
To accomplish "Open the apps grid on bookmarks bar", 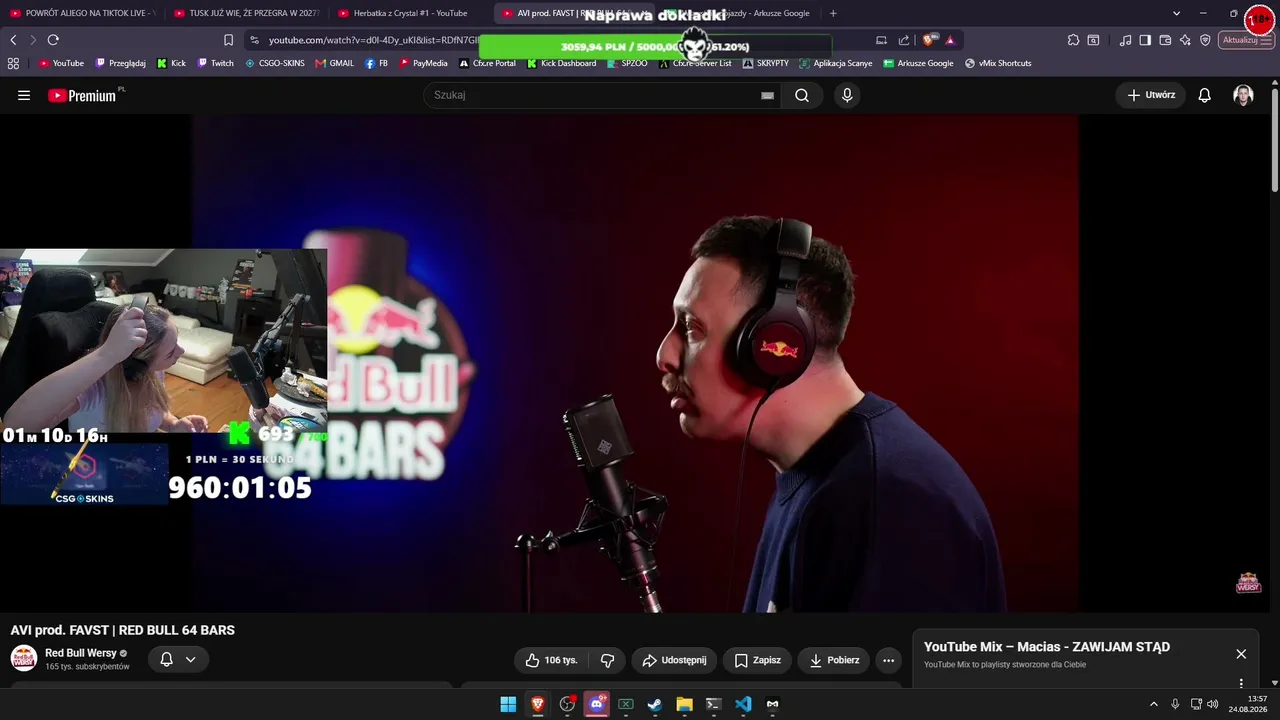I will (13, 63).
